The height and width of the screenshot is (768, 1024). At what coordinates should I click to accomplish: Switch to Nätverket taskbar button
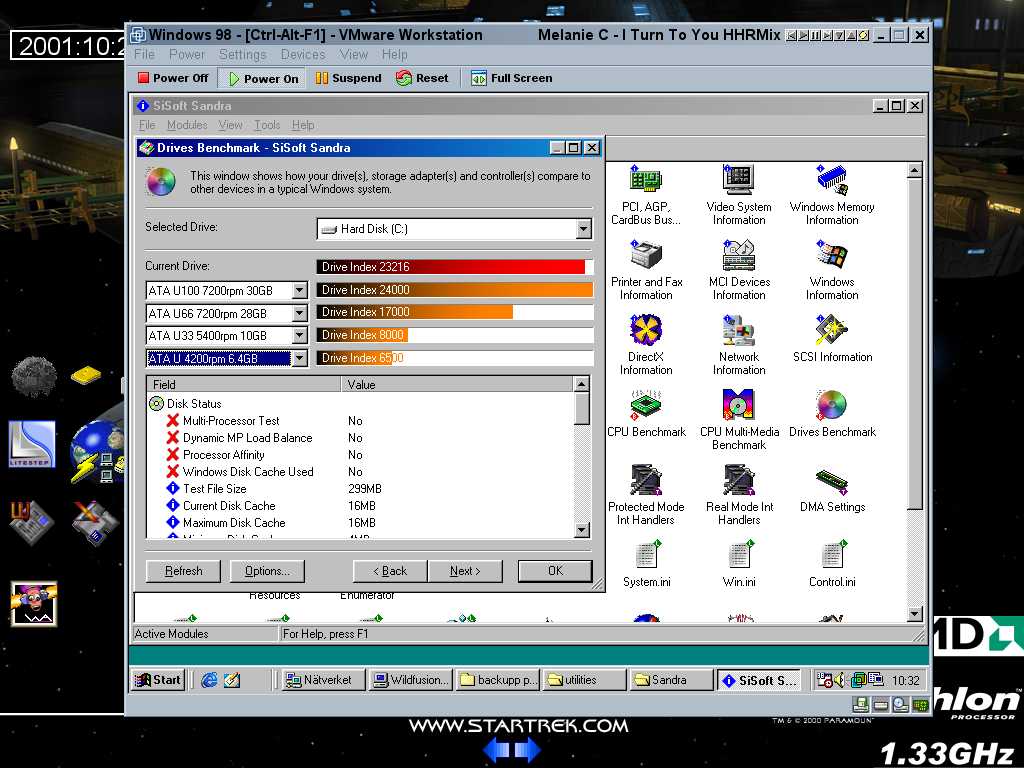pos(321,680)
